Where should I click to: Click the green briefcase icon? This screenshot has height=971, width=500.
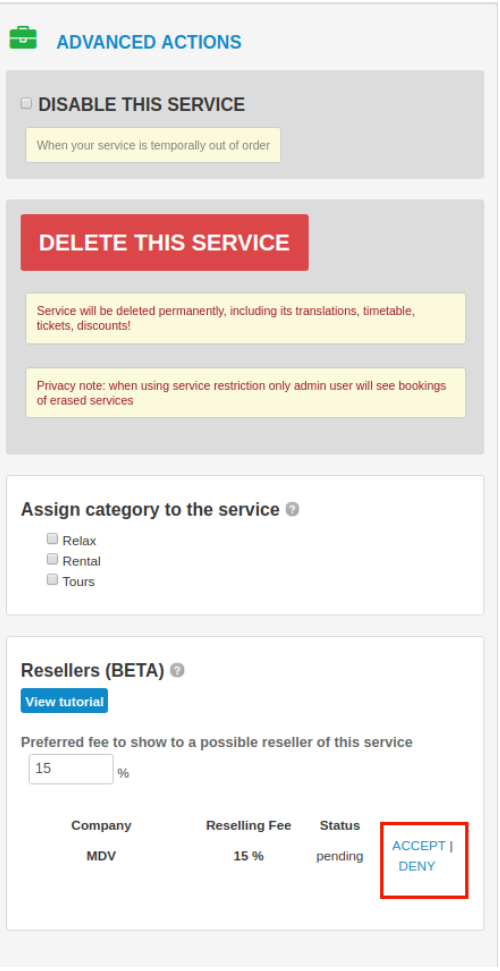tap(23, 38)
